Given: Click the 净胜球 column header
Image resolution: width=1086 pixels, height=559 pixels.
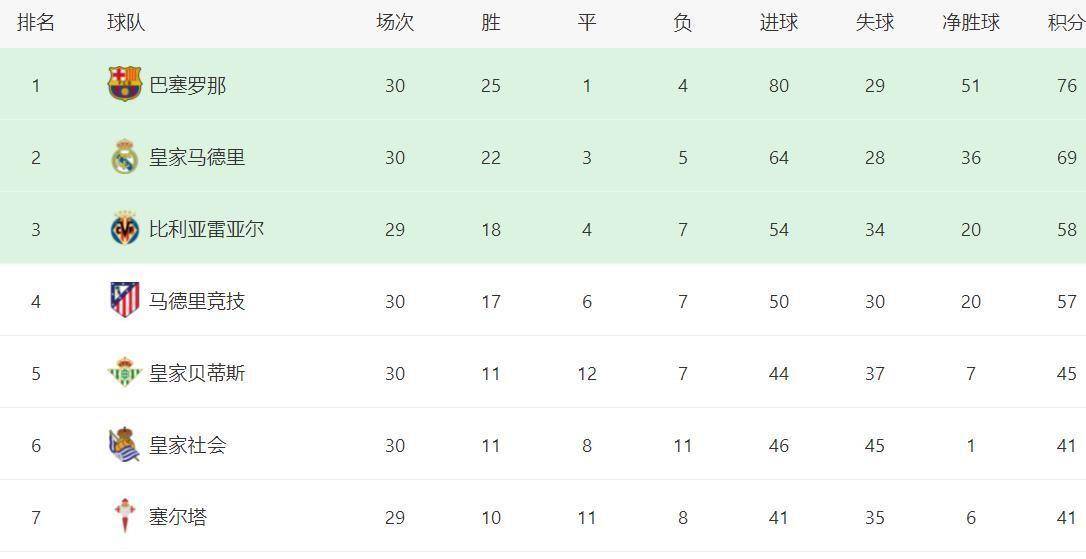Looking at the screenshot, I should 970,23.
